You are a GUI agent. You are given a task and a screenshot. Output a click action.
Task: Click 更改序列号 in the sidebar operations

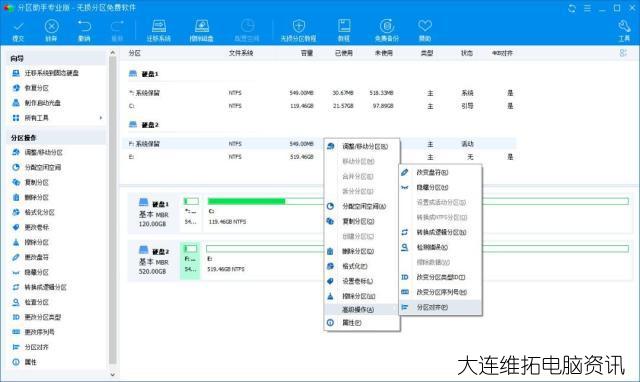tap(40, 332)
